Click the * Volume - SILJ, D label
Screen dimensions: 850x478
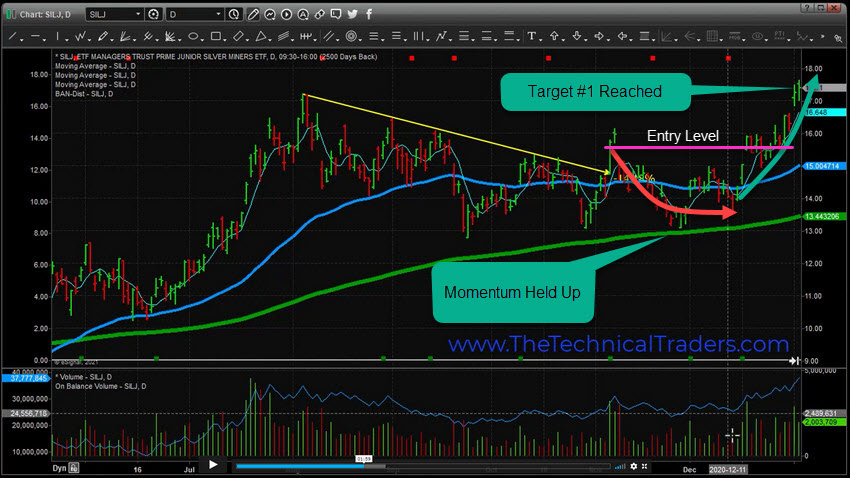coord(83,377)
